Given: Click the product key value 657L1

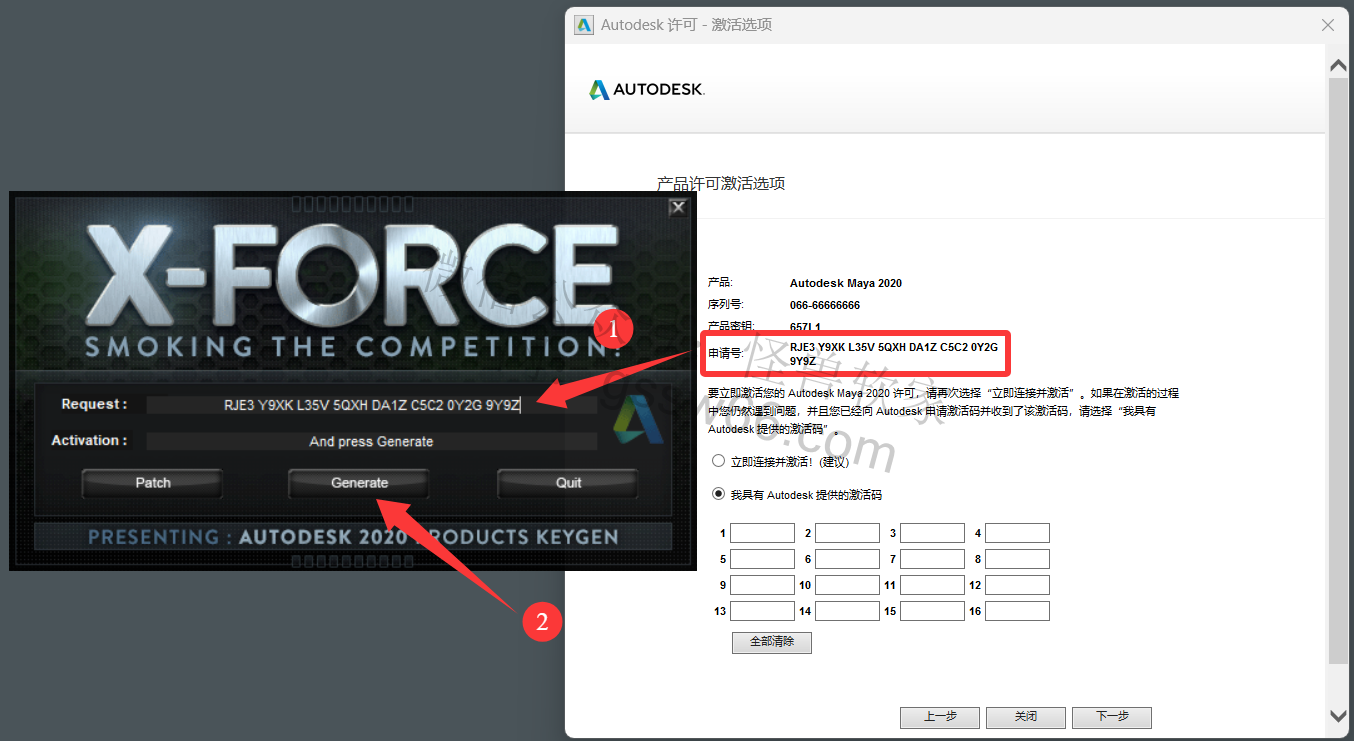Looking at the screenshot, I should 805,327.
